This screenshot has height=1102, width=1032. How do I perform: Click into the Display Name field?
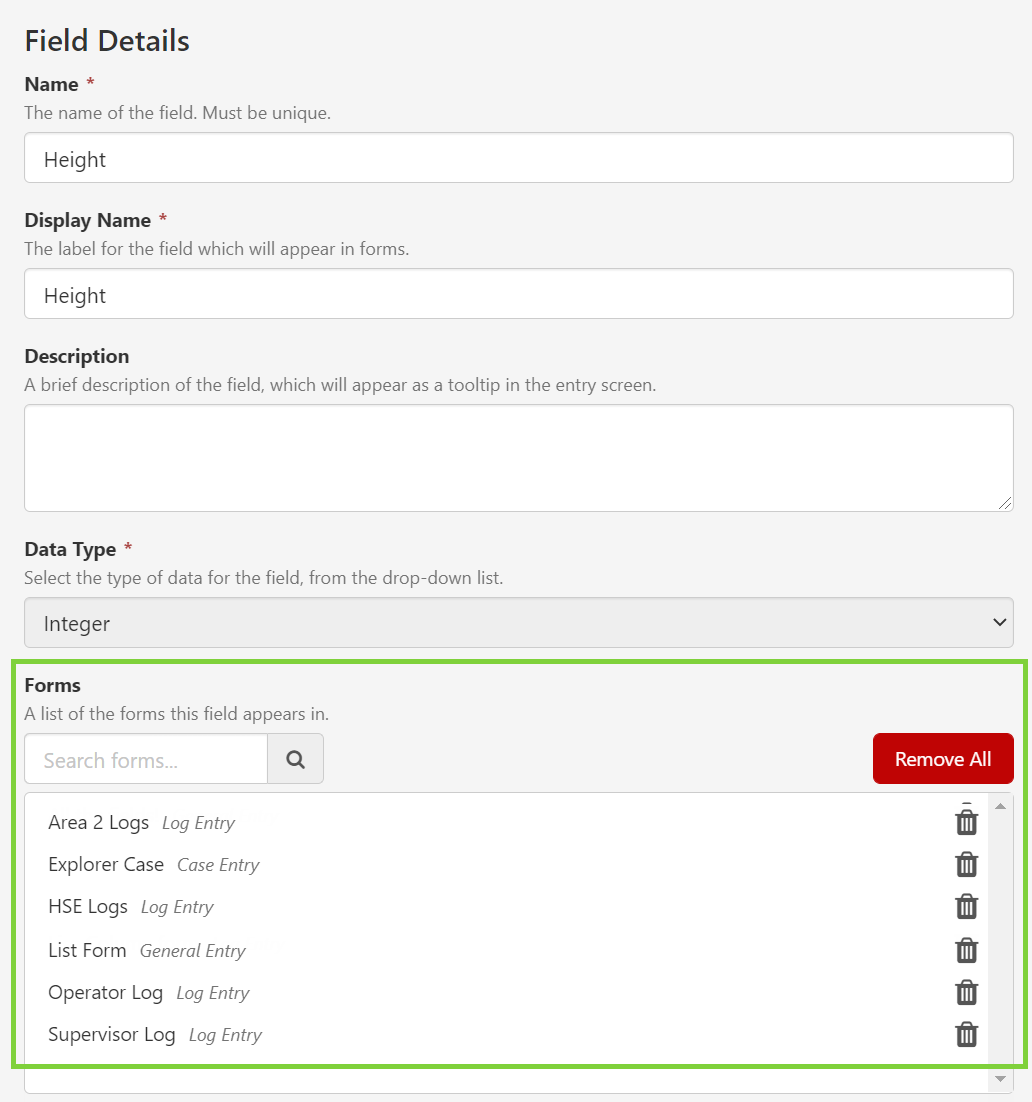(518, 295)
